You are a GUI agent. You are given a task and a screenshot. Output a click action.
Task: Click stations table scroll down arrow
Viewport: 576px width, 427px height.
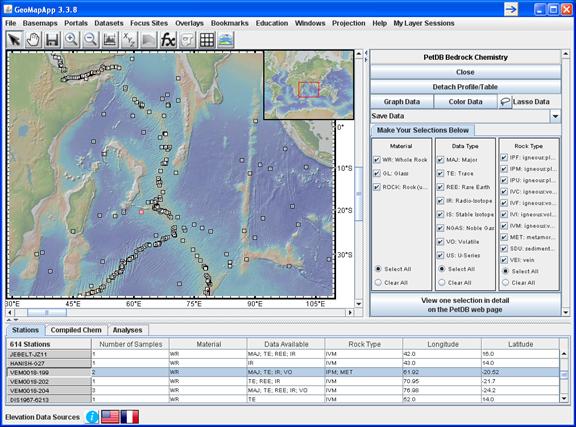(564, 398)
